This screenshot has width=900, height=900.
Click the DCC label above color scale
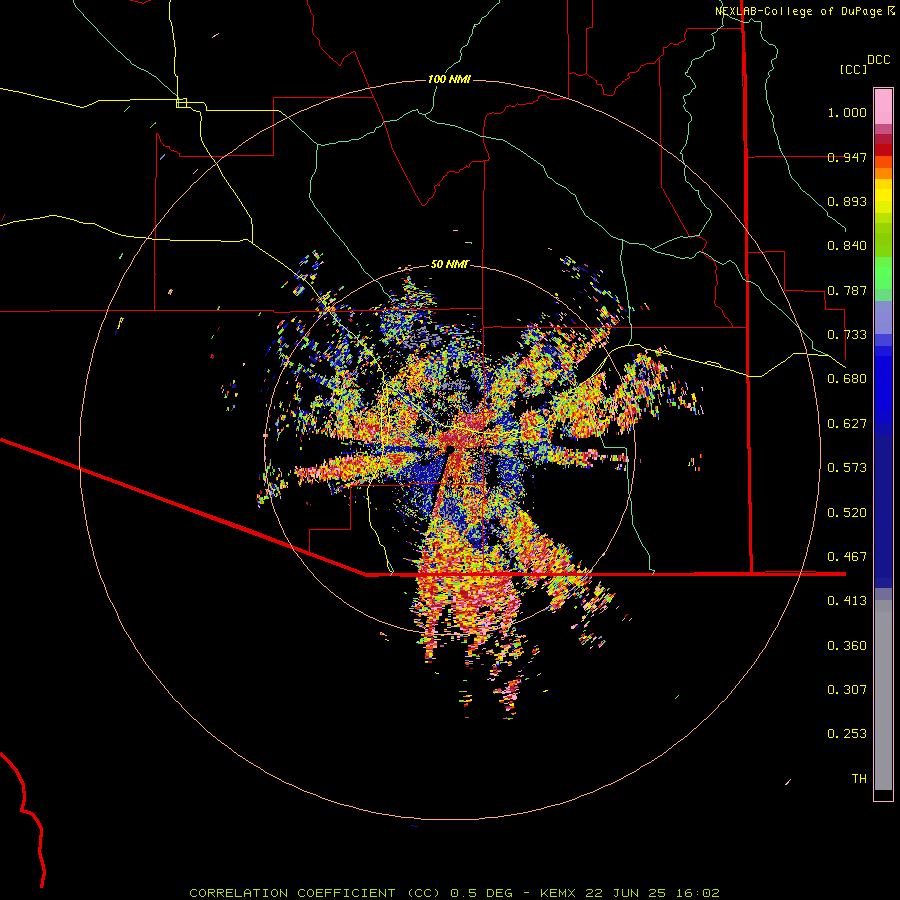878,60
